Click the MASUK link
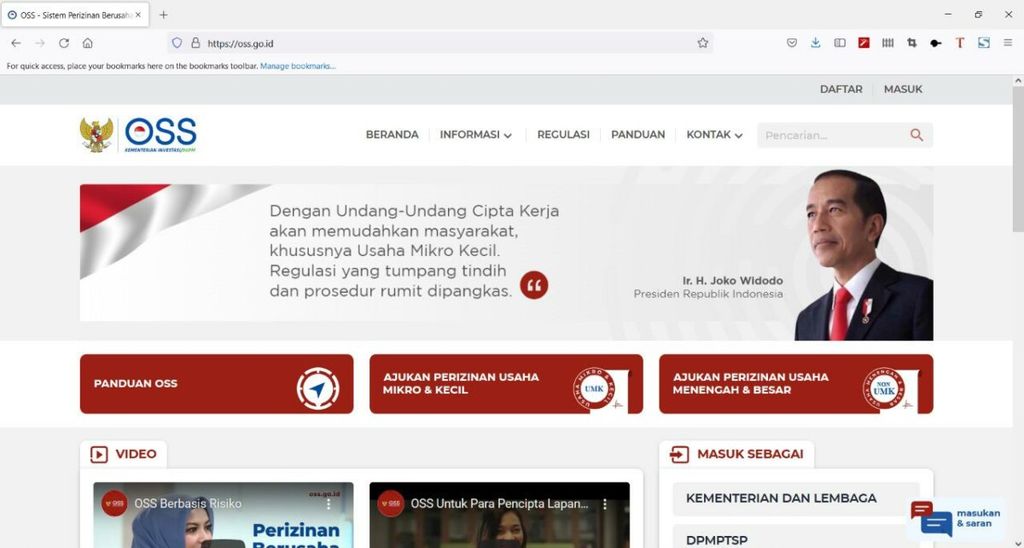The height and width of the screenshot is (548, 1024). [903, 89]
